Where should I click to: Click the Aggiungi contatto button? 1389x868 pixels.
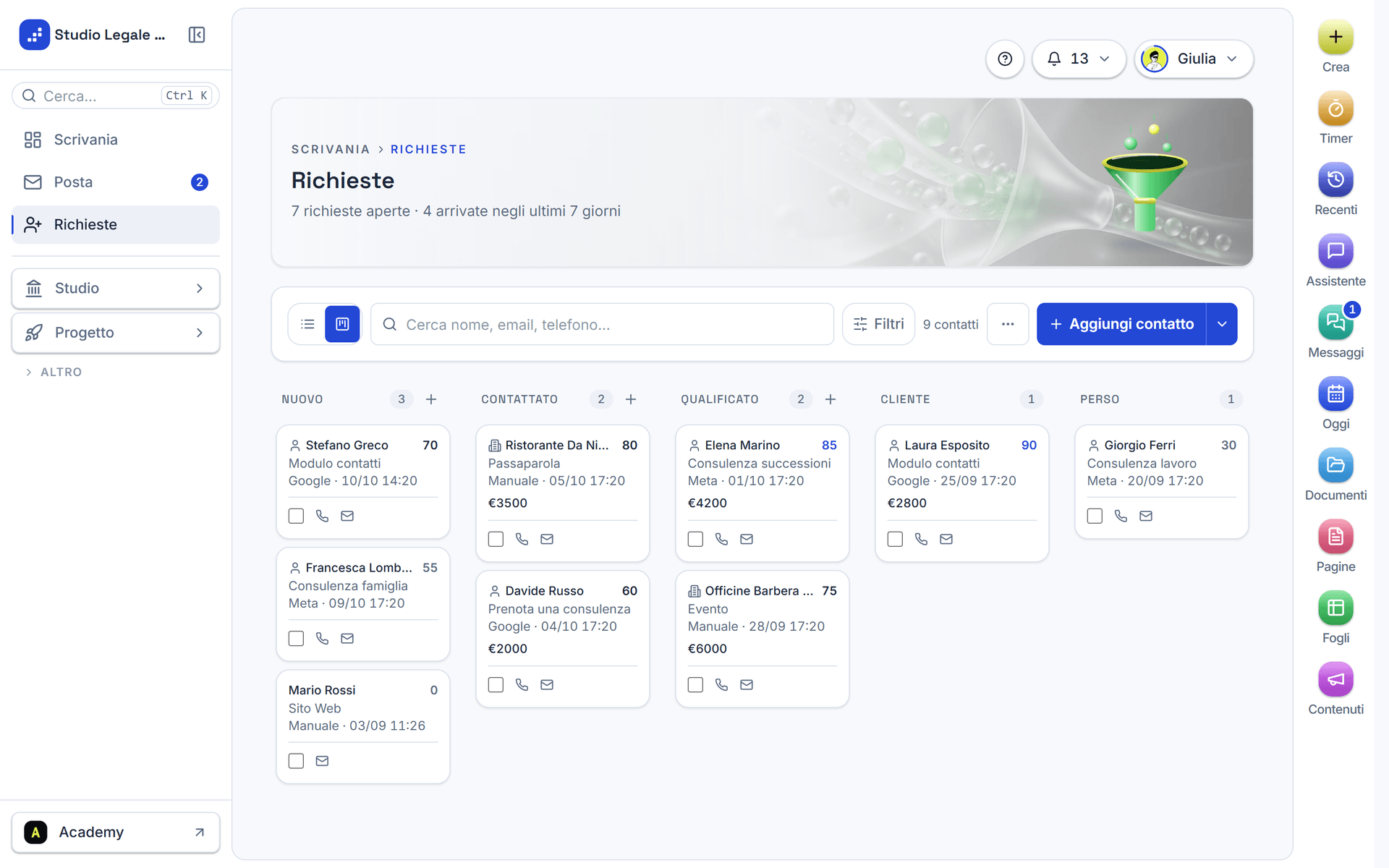coord(1121,324)
